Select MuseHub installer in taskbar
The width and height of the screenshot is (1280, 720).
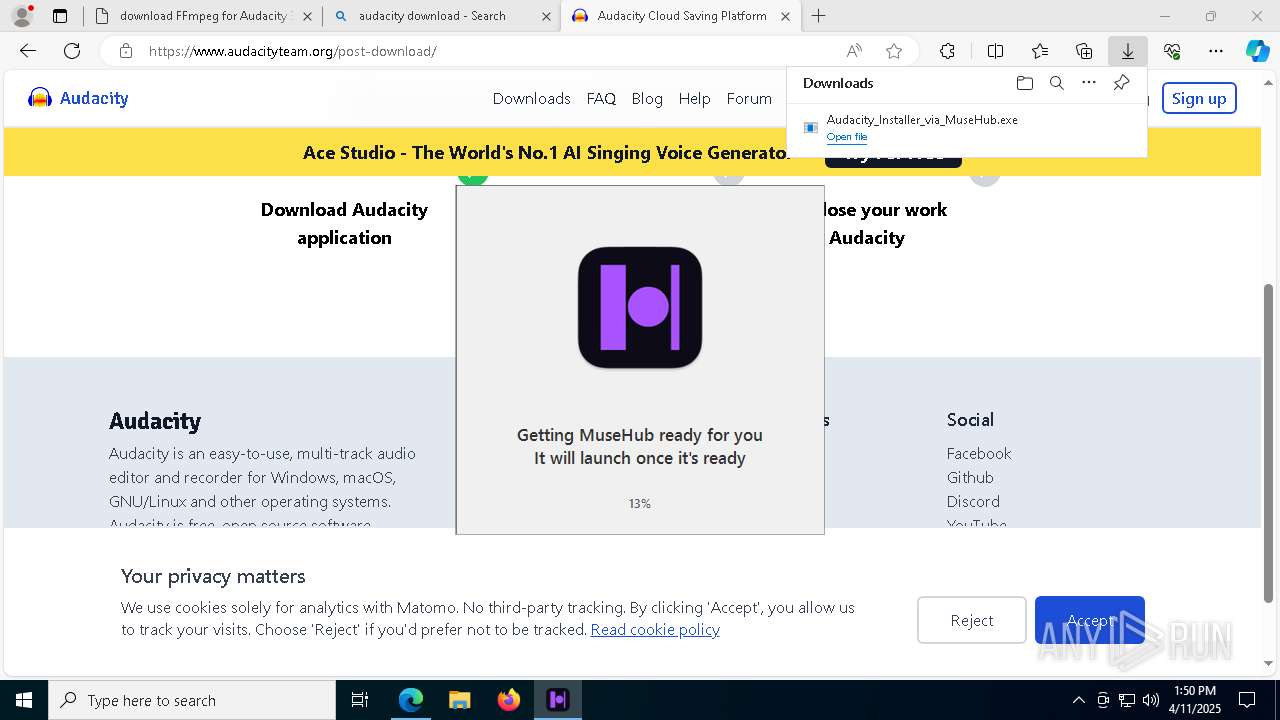click(557, 700)
